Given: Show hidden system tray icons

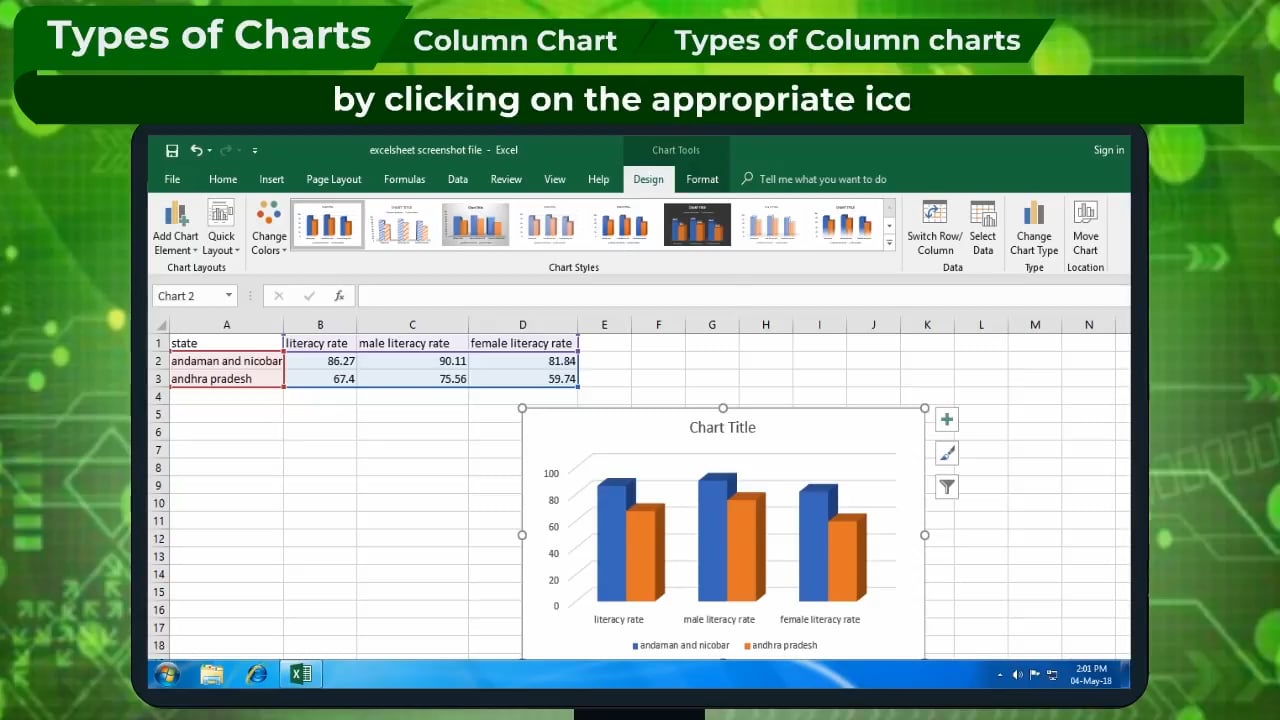Looking at the screenshot, I should 1000,675.
